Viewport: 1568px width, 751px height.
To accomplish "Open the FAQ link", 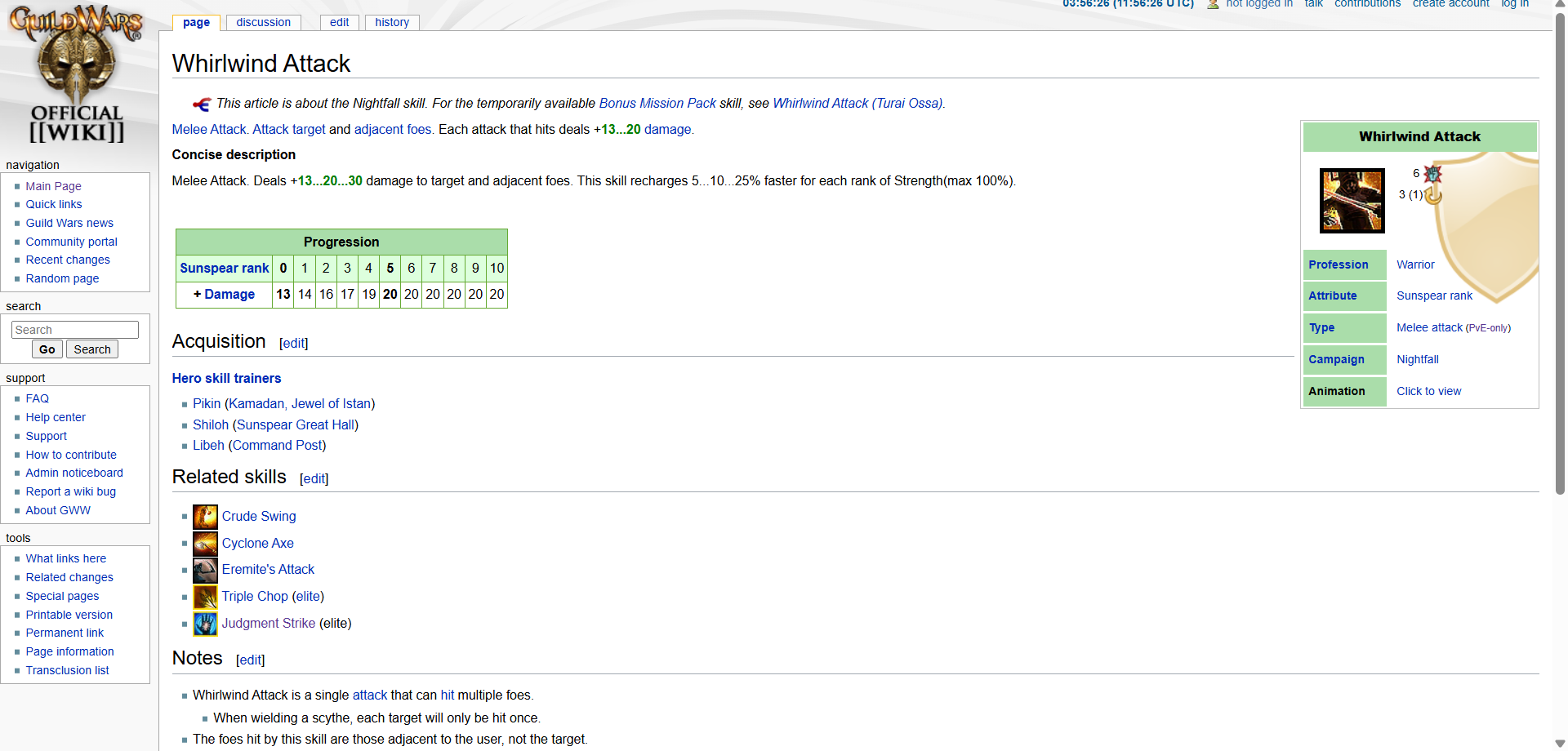I will click(x=37, y=398).
